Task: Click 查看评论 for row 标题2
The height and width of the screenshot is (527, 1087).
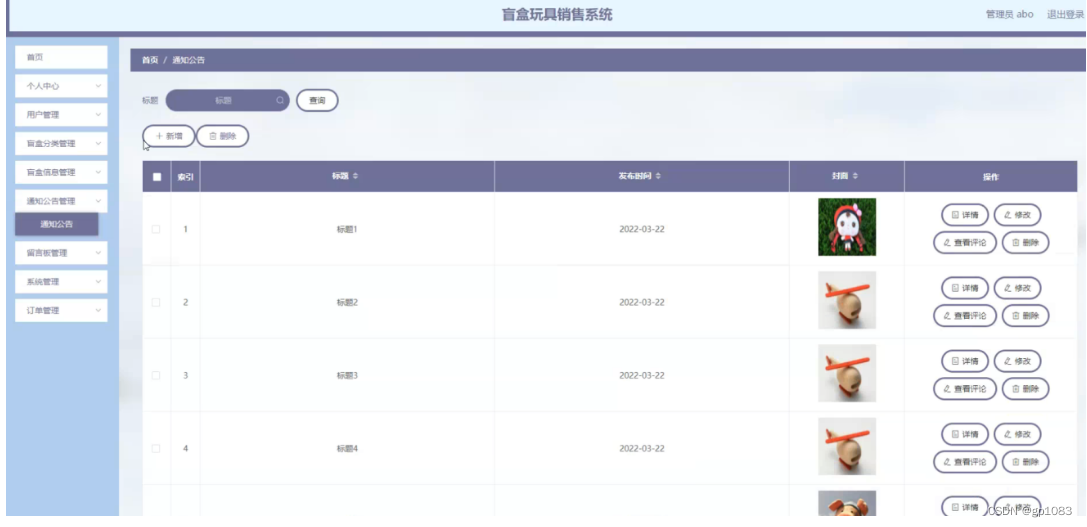Action: 964,316
